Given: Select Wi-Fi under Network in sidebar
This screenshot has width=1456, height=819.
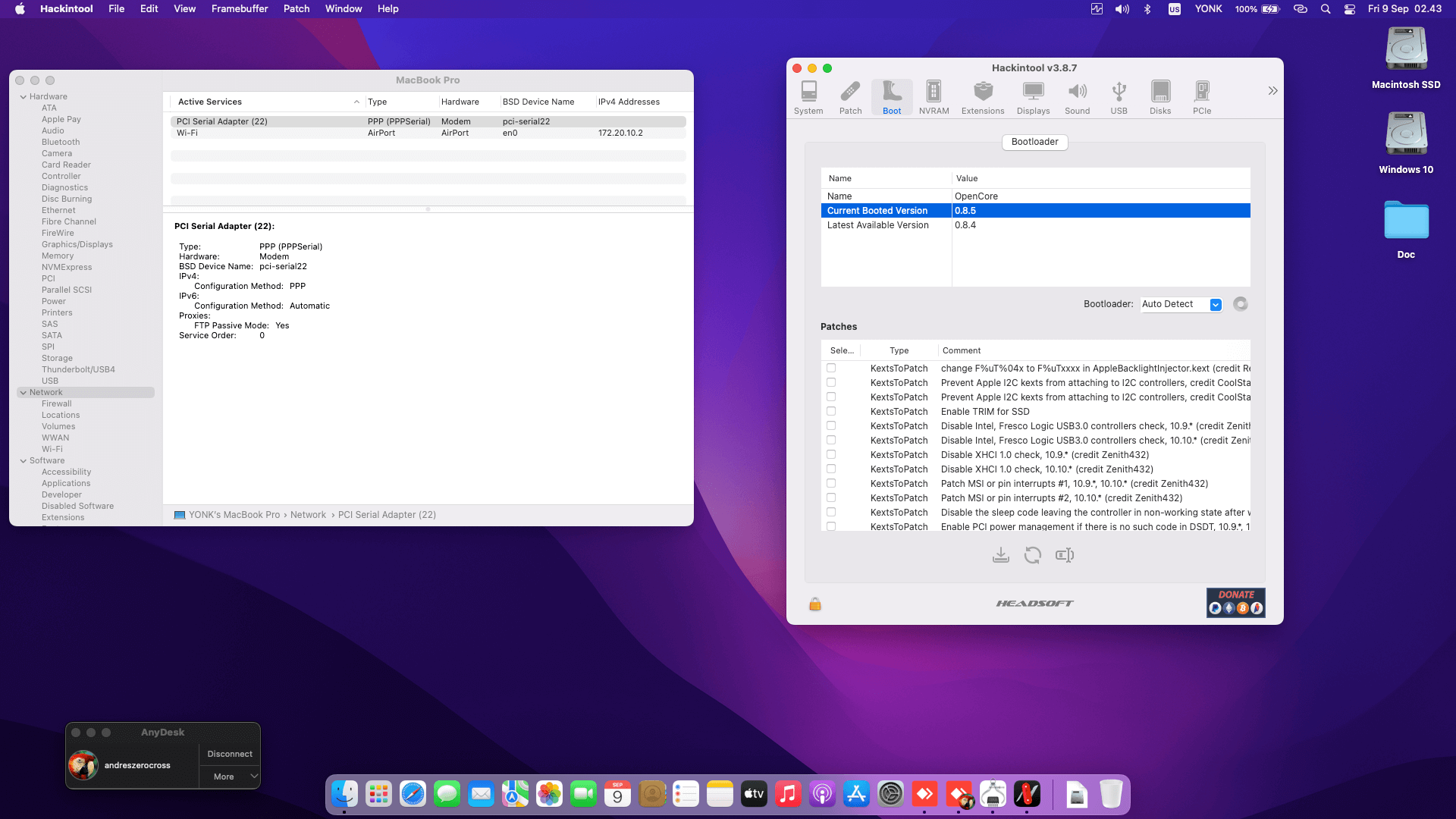Looking at the screenshot, I should [52, 449].
